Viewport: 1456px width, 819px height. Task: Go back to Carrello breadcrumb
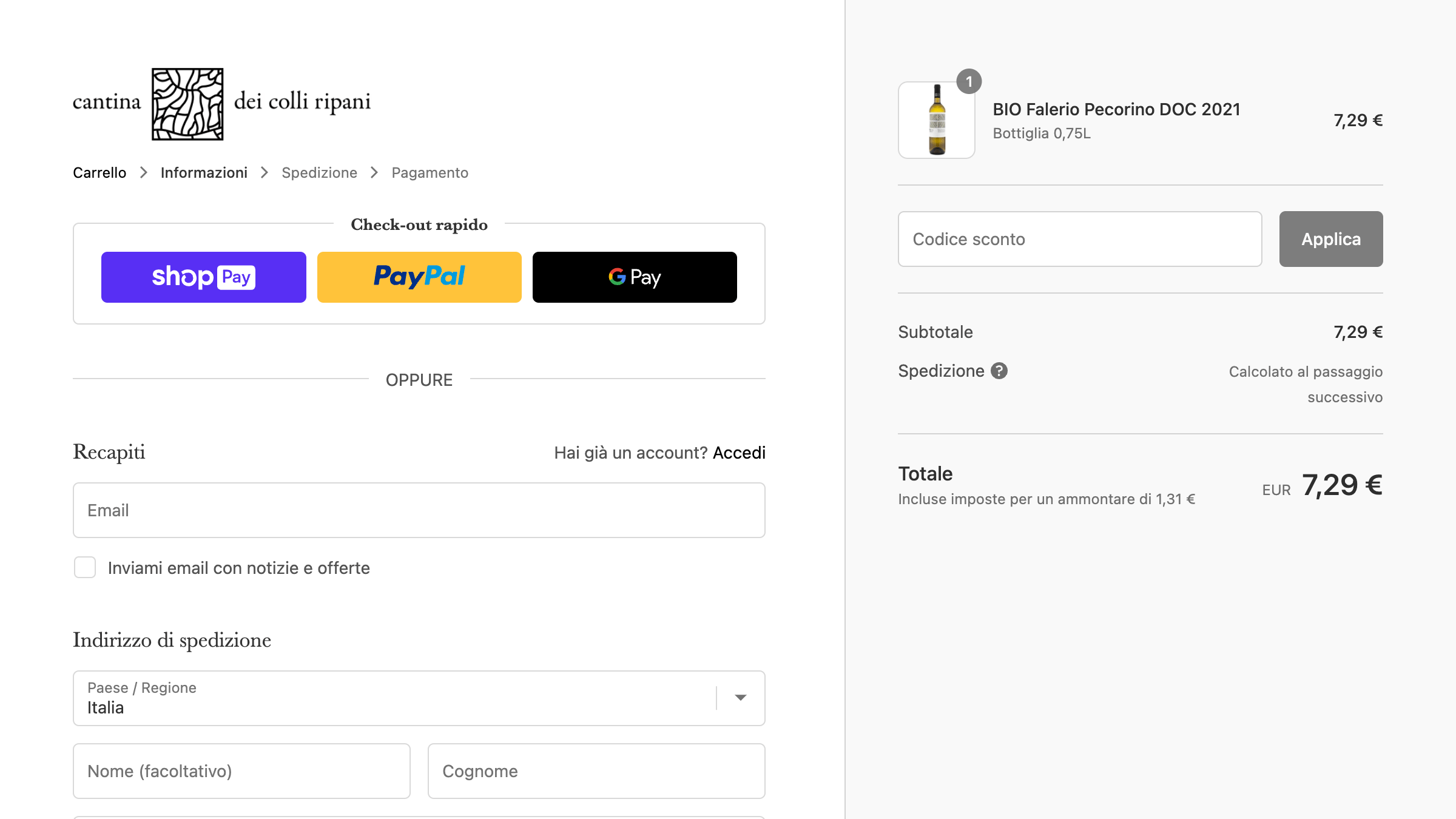tap(99, 173)
